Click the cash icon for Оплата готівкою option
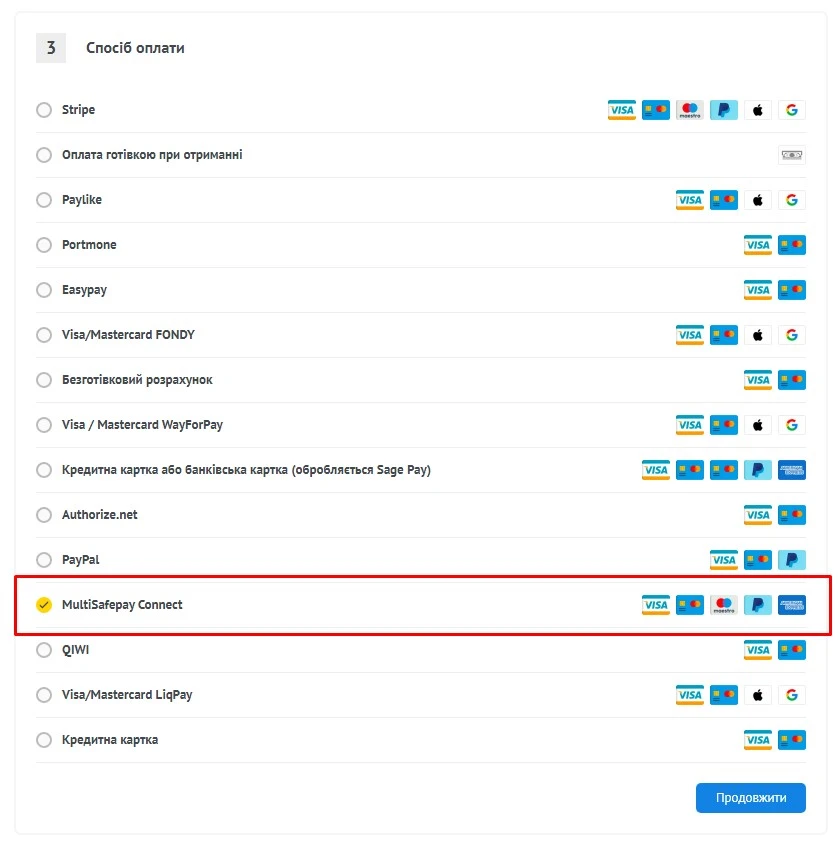 tap(791, 154)
